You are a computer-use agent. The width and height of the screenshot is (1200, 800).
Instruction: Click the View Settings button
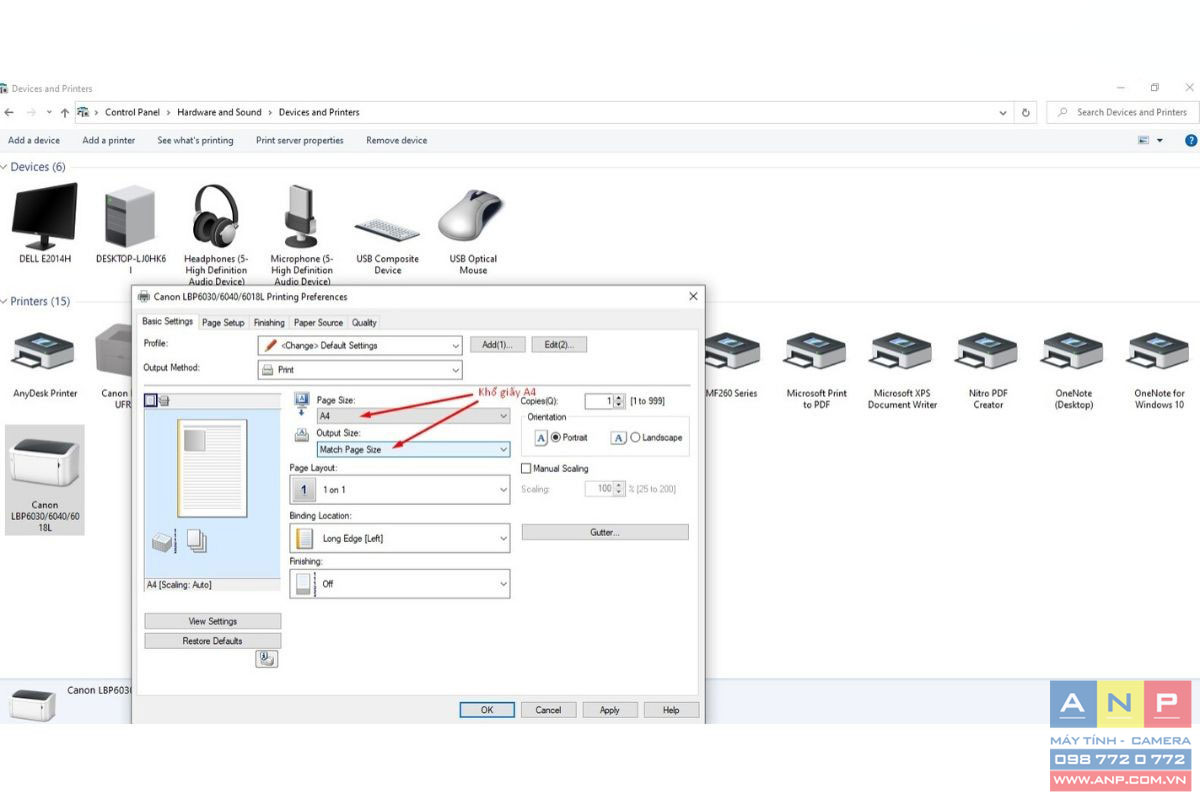(213, 621)
